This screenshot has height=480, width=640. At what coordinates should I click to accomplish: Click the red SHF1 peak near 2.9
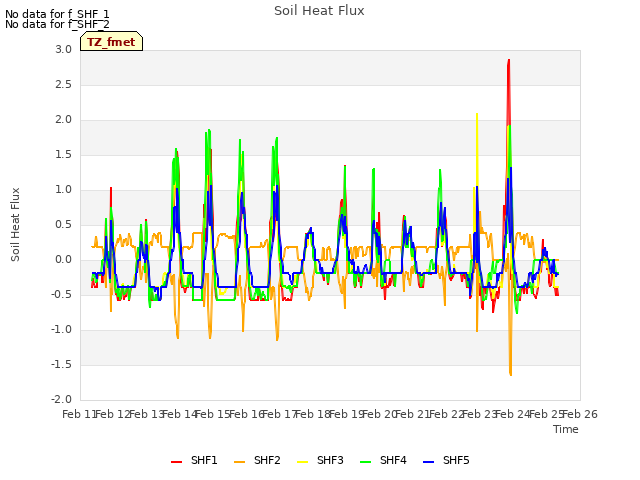click(x=509, y=61)
